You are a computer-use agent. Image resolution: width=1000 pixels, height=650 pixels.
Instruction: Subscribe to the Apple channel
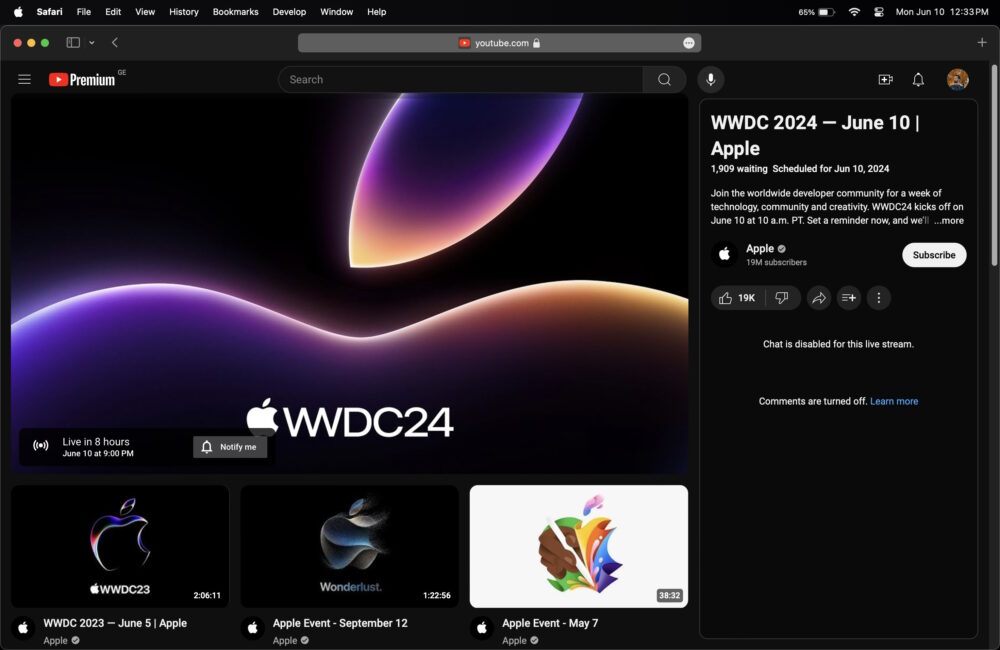[x=933, y=255]
